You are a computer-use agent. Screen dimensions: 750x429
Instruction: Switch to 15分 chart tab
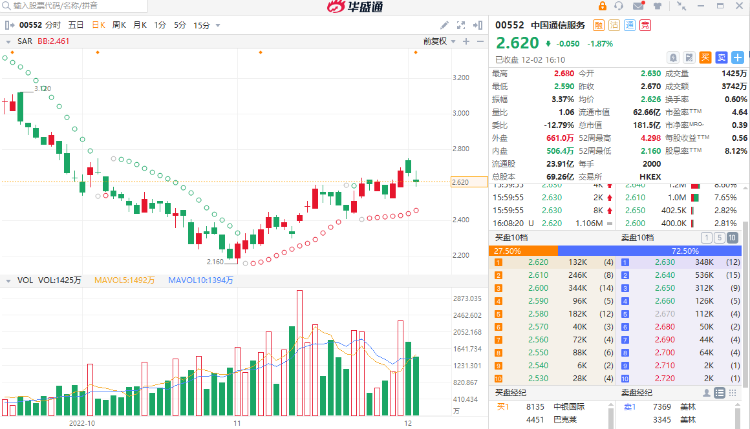(x=201, y=25)
